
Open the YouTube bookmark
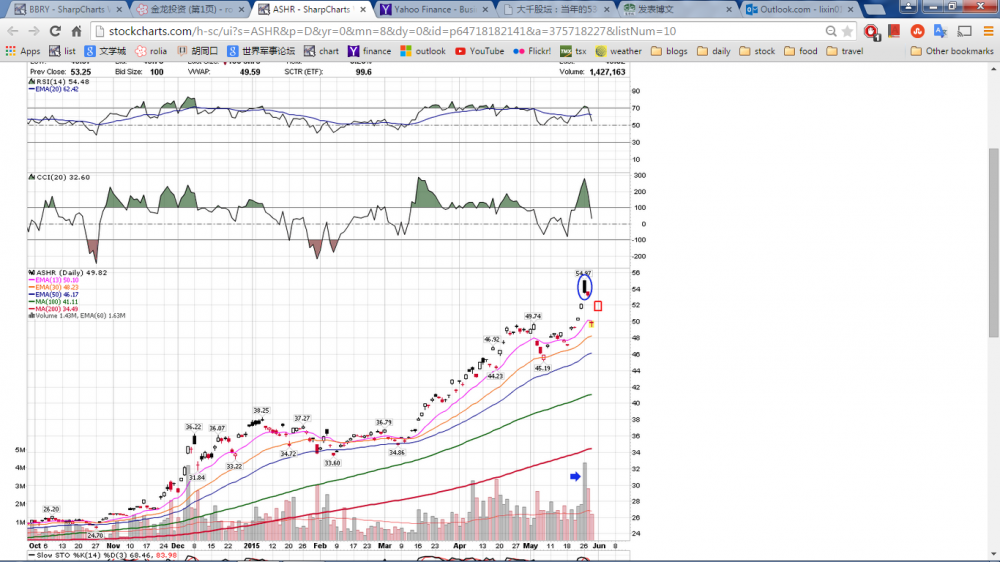pos(479,51)
